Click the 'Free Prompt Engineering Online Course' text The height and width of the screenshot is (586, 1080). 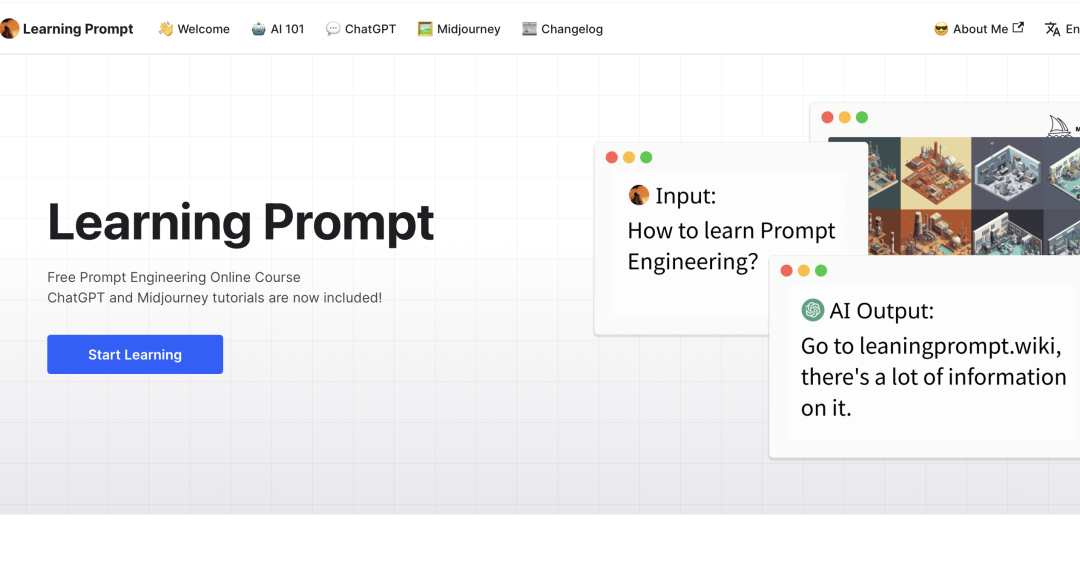point(174,278)
